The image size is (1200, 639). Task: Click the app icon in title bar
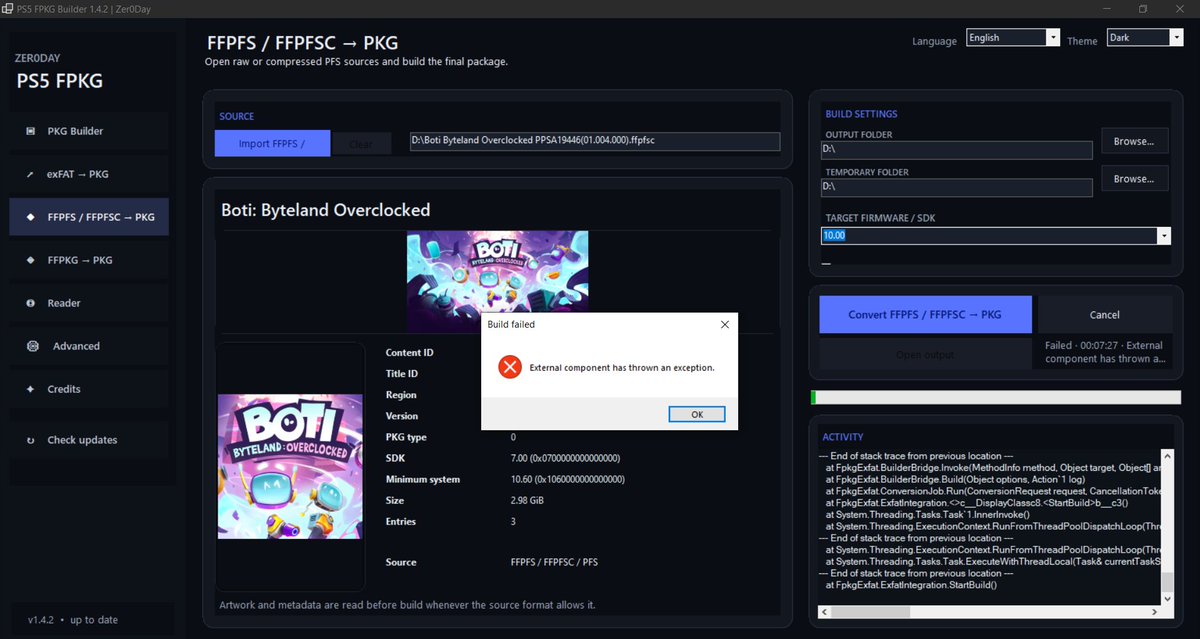coord(10,8)
